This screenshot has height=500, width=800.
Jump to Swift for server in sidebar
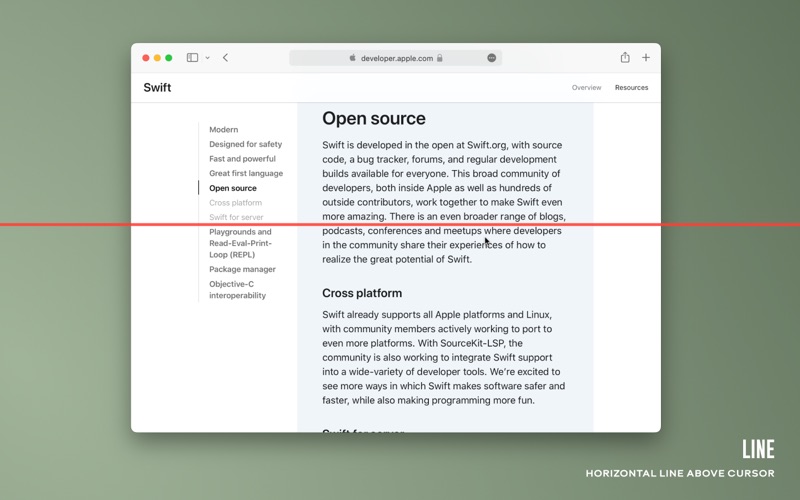tap(236, 217)
